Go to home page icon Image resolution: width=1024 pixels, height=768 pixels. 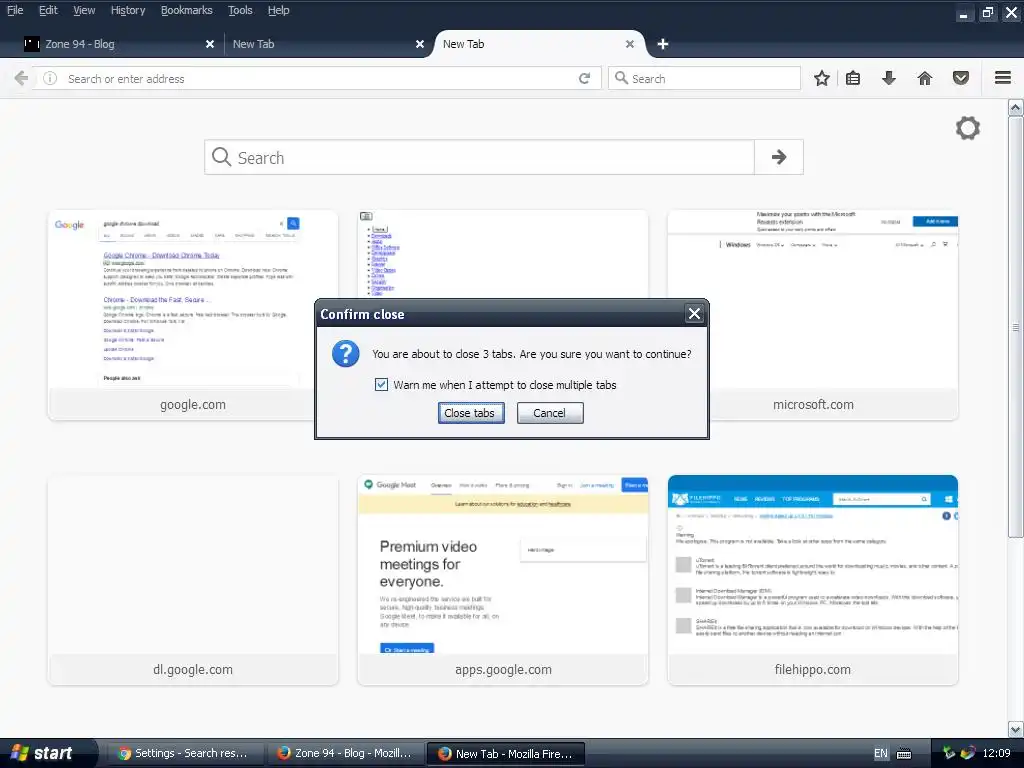(x=925, y=78)
